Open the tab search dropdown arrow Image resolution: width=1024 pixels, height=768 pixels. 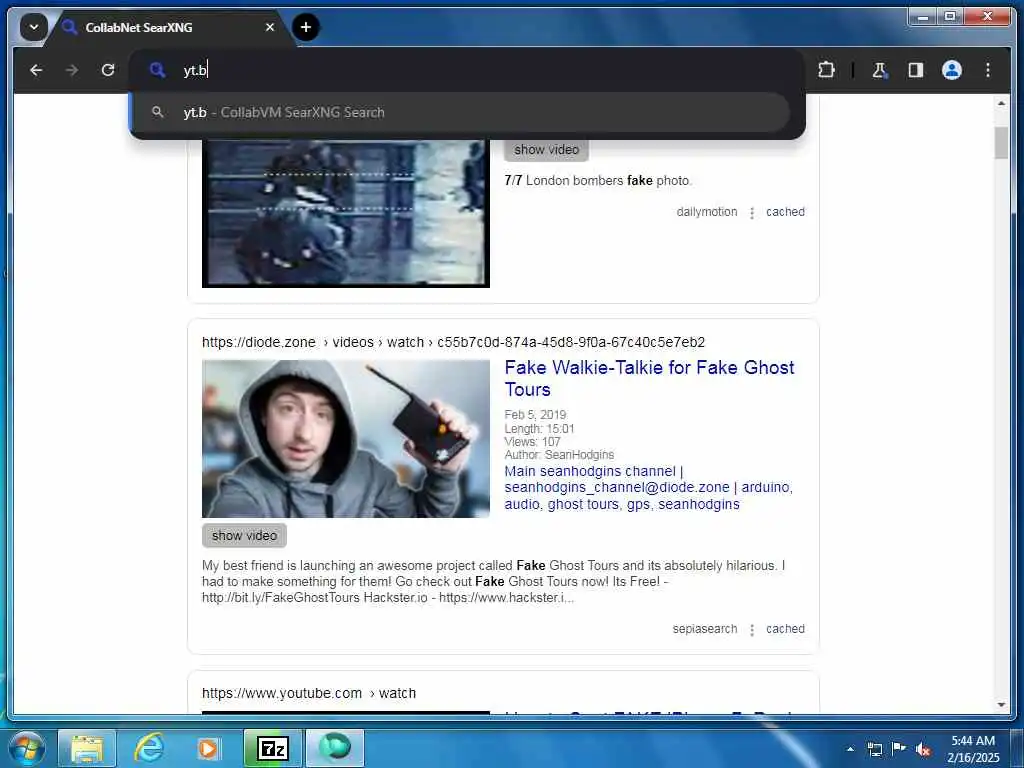pyautogui.click(x=33, y=27)
